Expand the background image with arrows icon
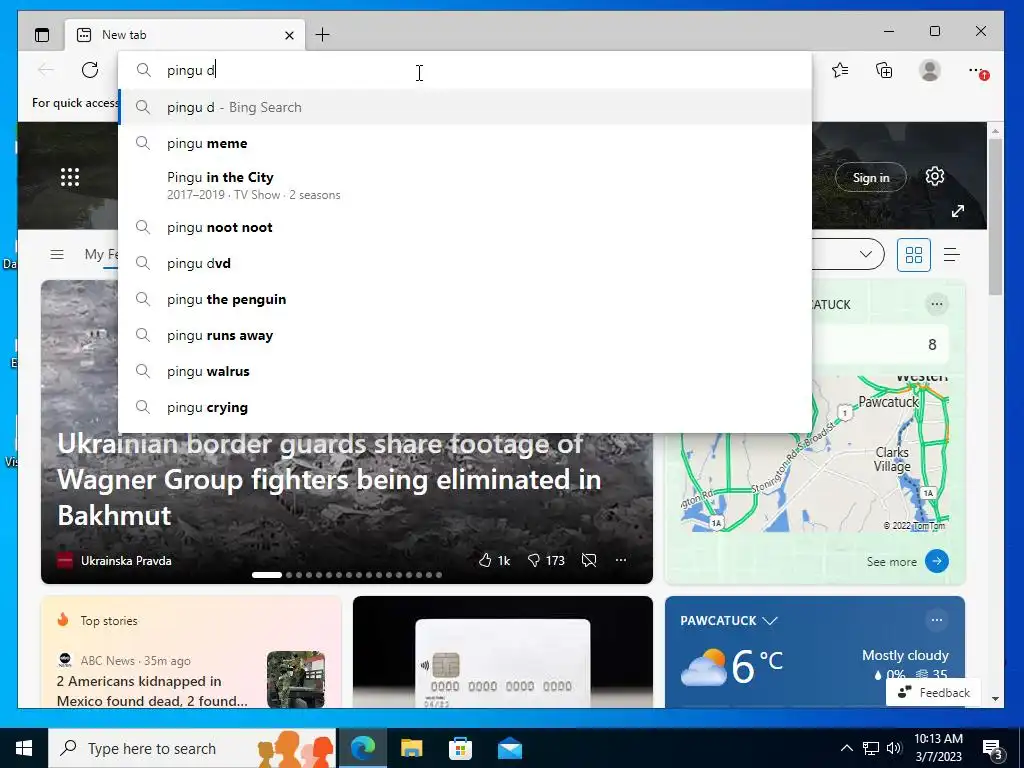Screen dimensions: 1024x768 (958, 211)
